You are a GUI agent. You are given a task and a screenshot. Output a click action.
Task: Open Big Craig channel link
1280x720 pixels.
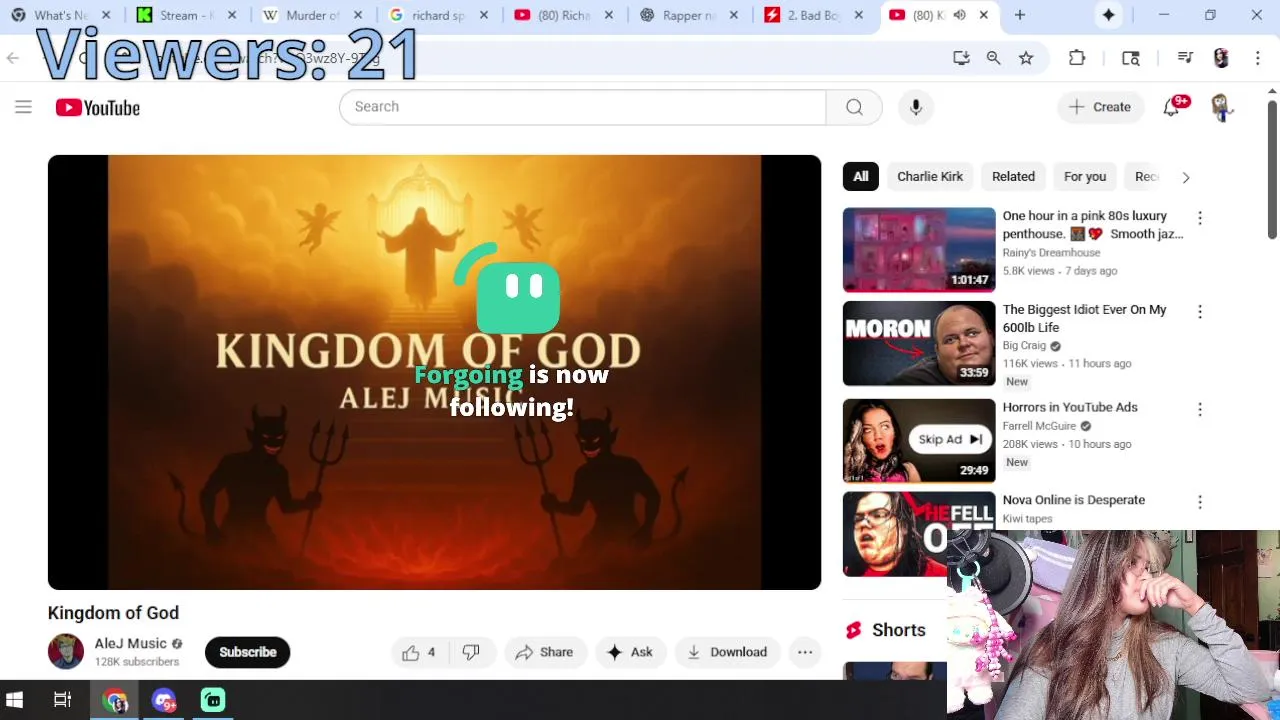[1025, 346]
